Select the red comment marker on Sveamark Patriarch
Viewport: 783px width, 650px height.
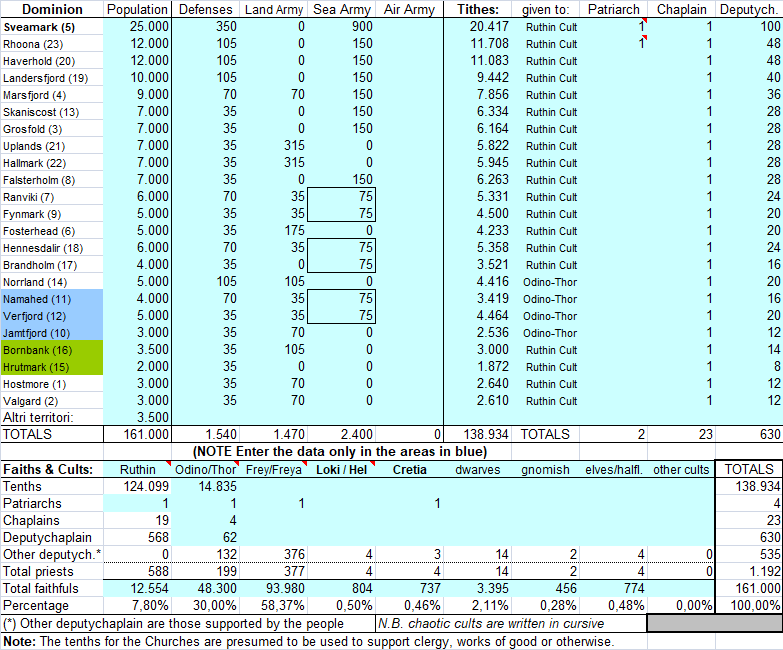[644, 21]
